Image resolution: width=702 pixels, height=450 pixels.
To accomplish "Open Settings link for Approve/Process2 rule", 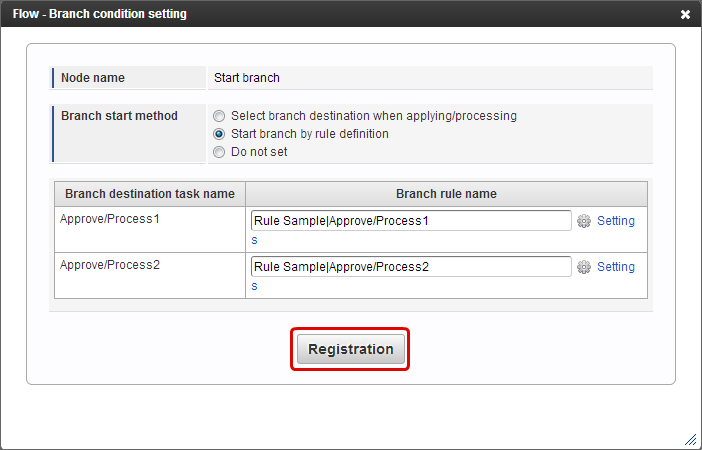I will click(x=616, y=267).
